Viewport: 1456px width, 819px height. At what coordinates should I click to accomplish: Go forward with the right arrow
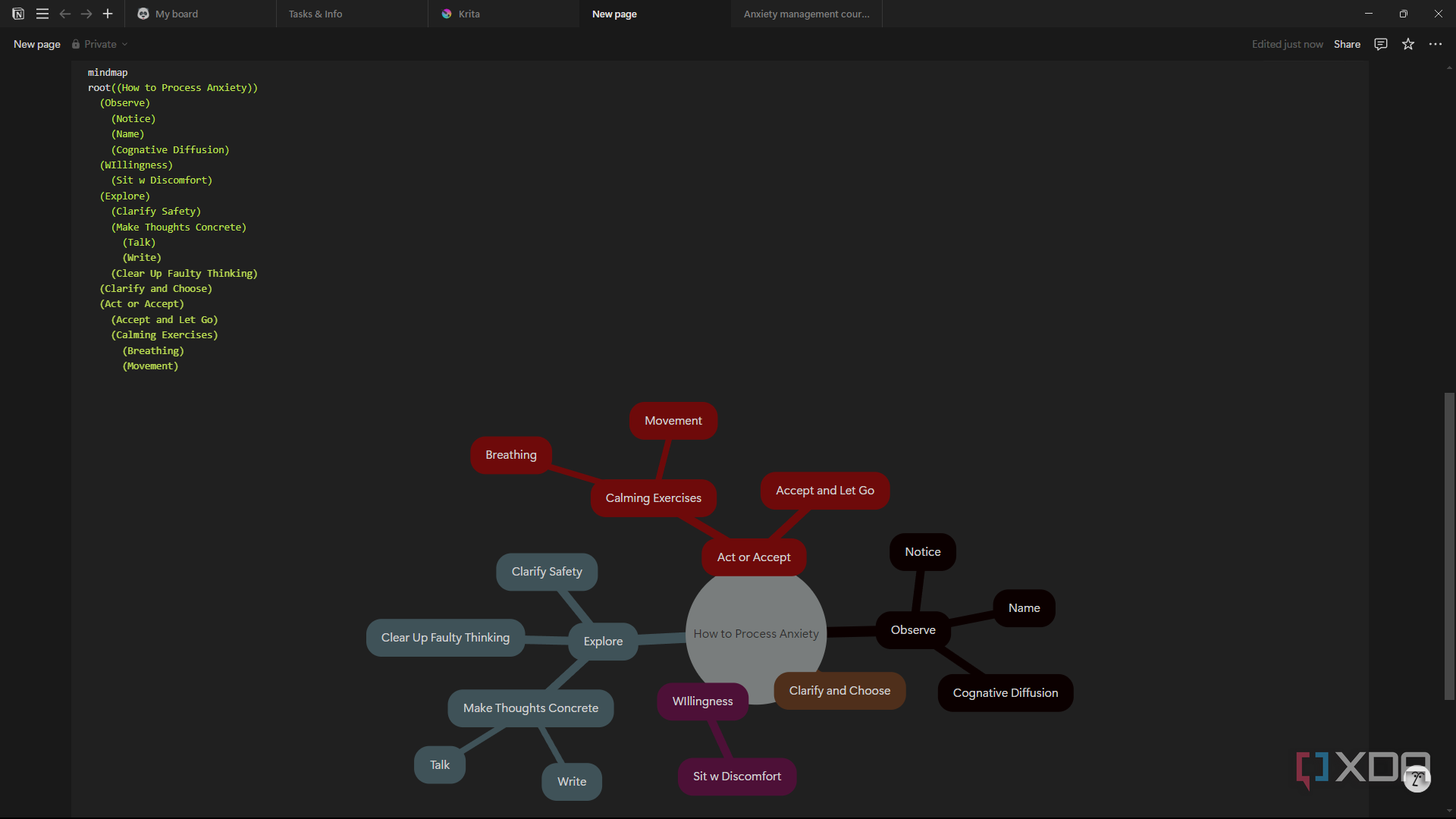coord(86,14)
